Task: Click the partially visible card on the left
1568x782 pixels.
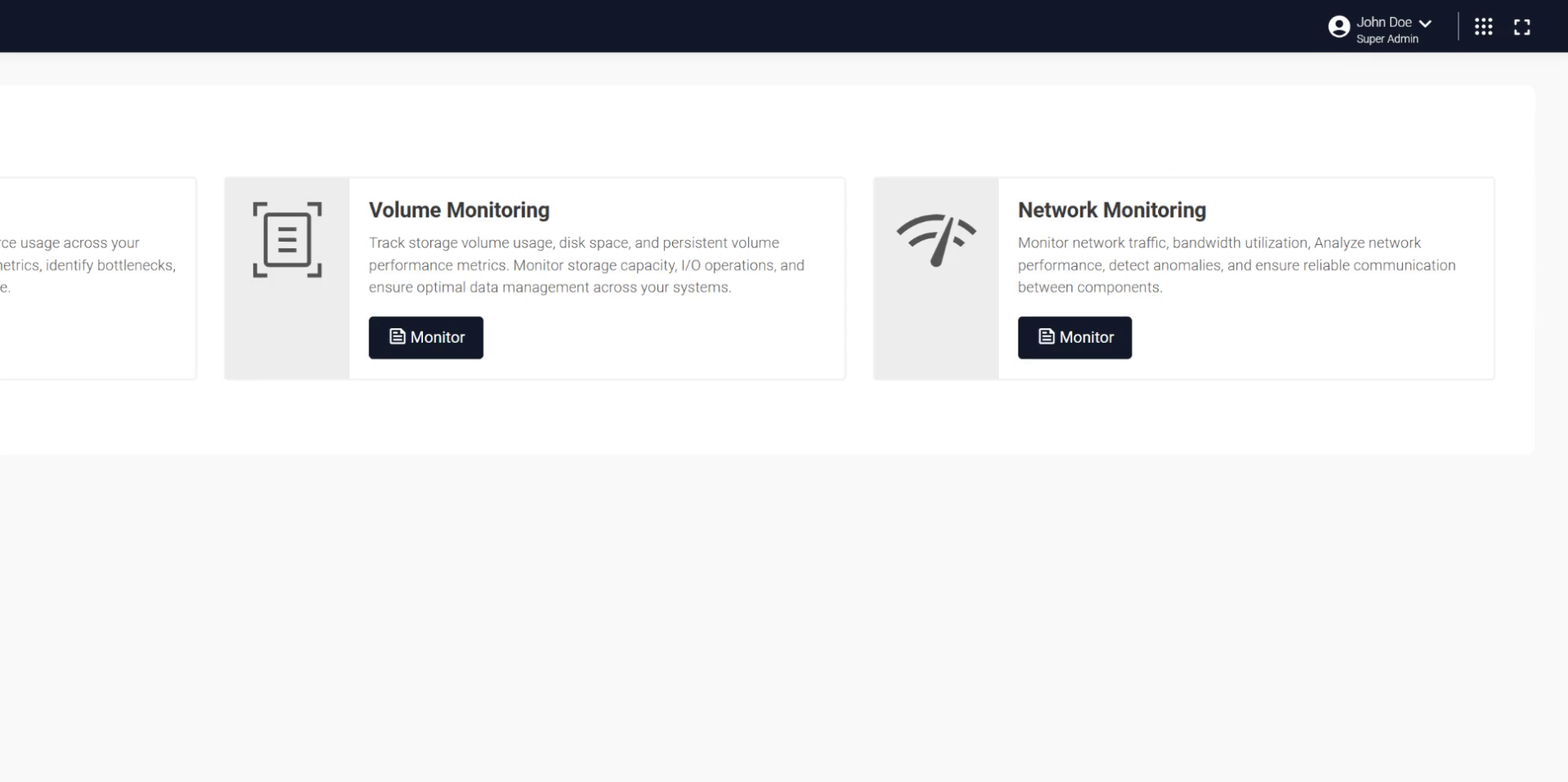Action: click(90, 278)
